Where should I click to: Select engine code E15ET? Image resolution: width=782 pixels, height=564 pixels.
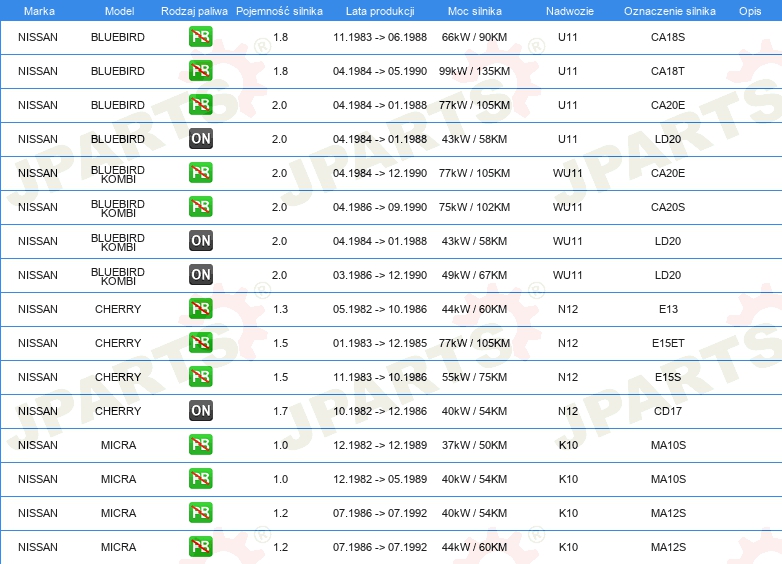click(x=668, y=343)
